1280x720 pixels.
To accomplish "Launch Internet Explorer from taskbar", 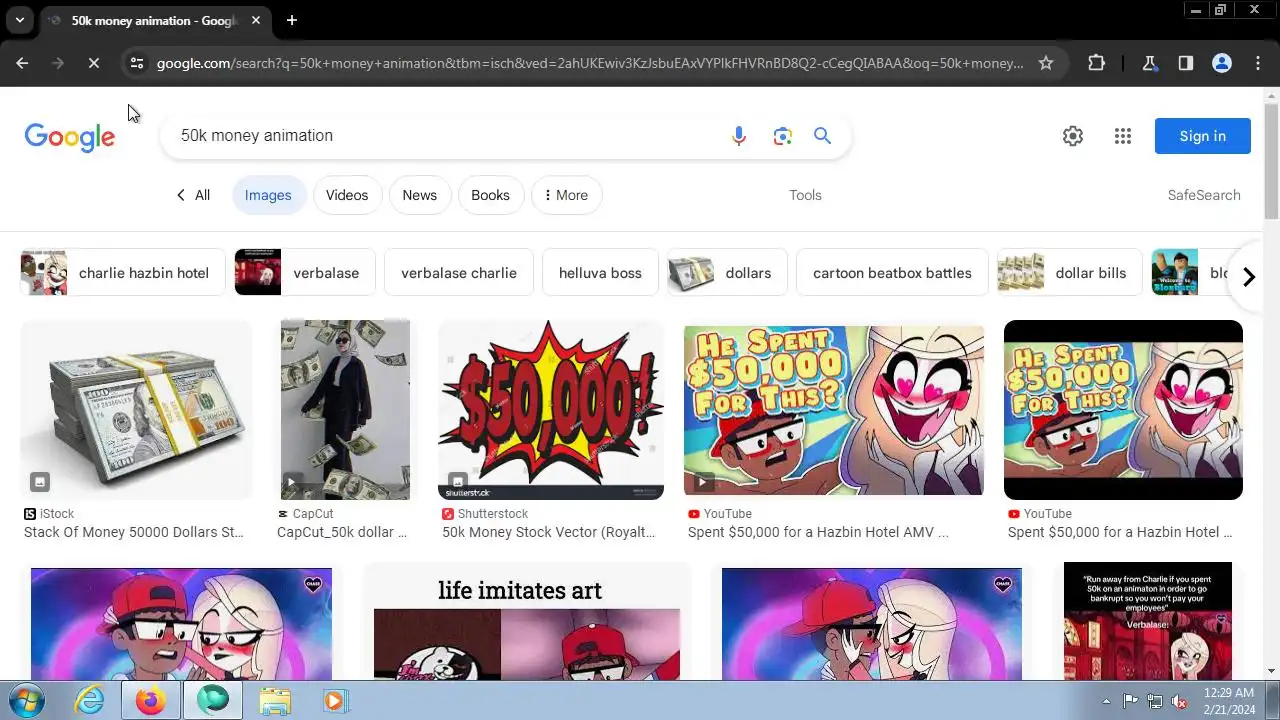I will pos(90,701).
